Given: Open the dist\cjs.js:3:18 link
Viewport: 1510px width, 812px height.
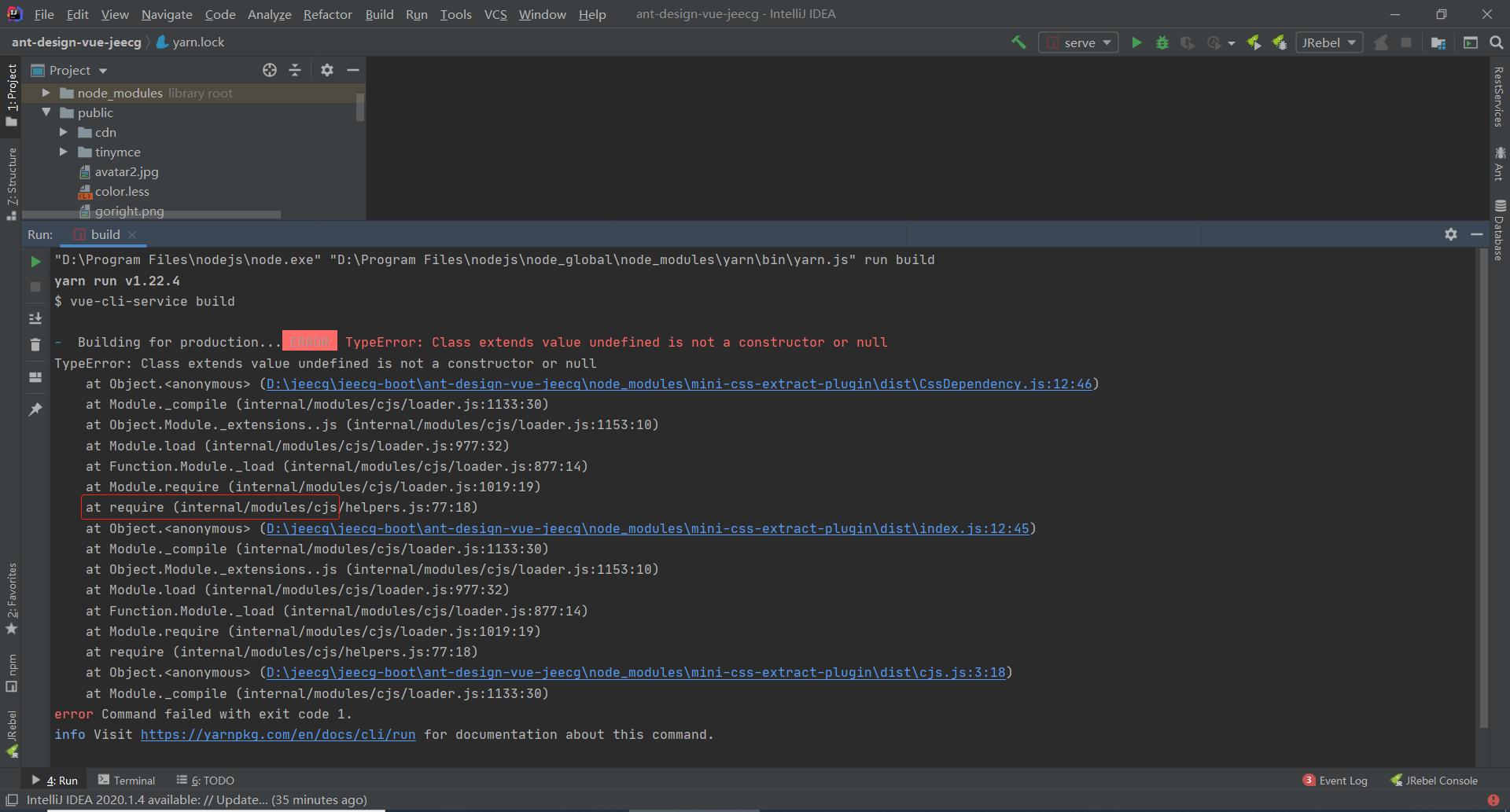Looking at the screenshot, I should tap(636, 672).
